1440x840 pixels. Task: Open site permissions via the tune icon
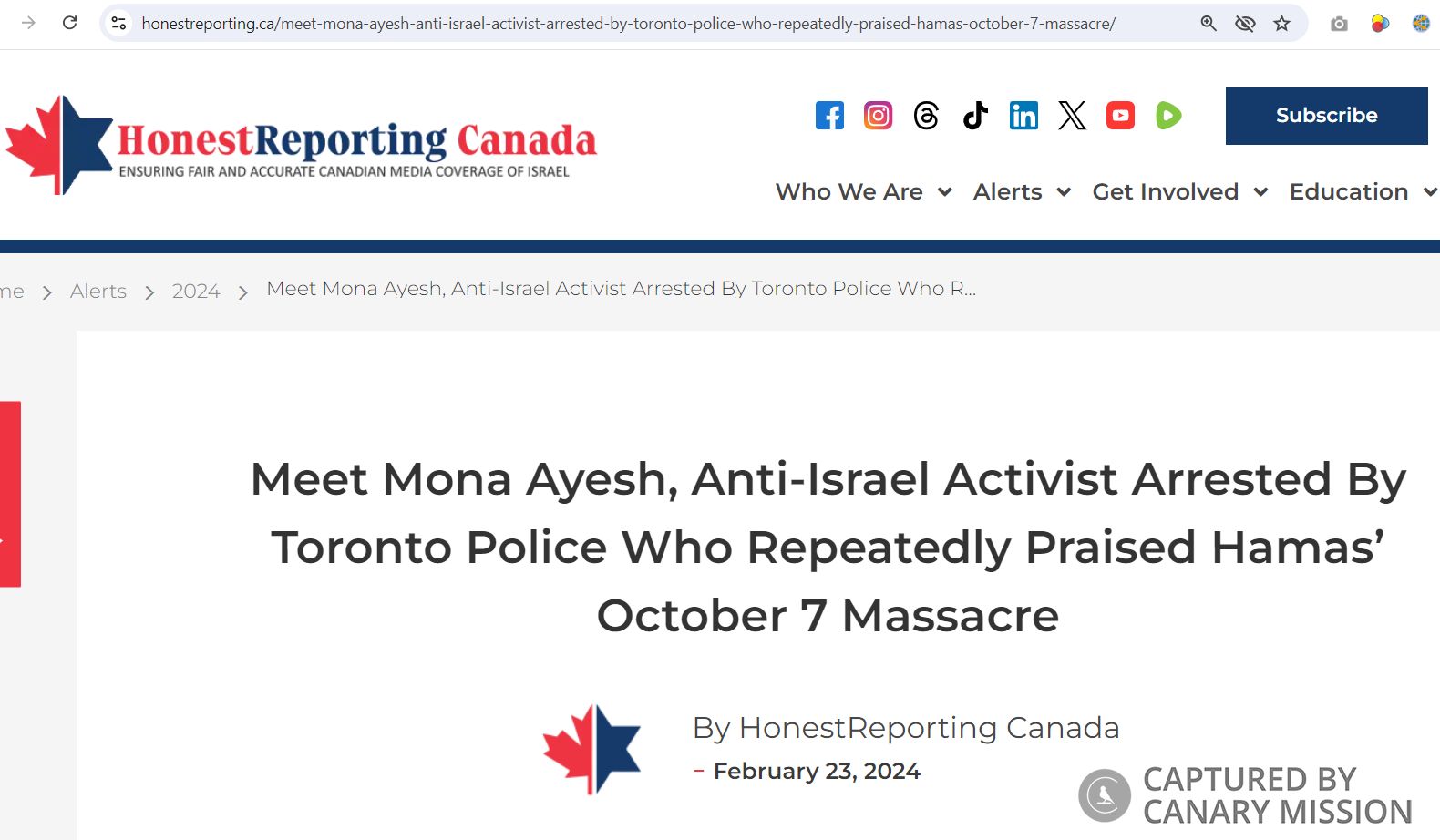(x=118, y=24)
